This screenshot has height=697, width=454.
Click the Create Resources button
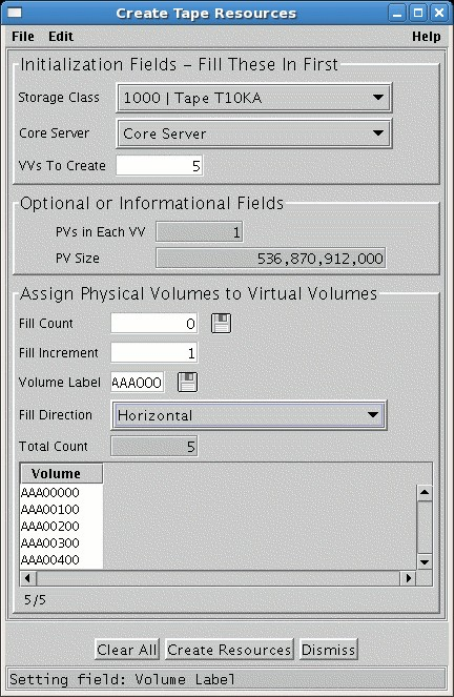[x=229, y=649]
